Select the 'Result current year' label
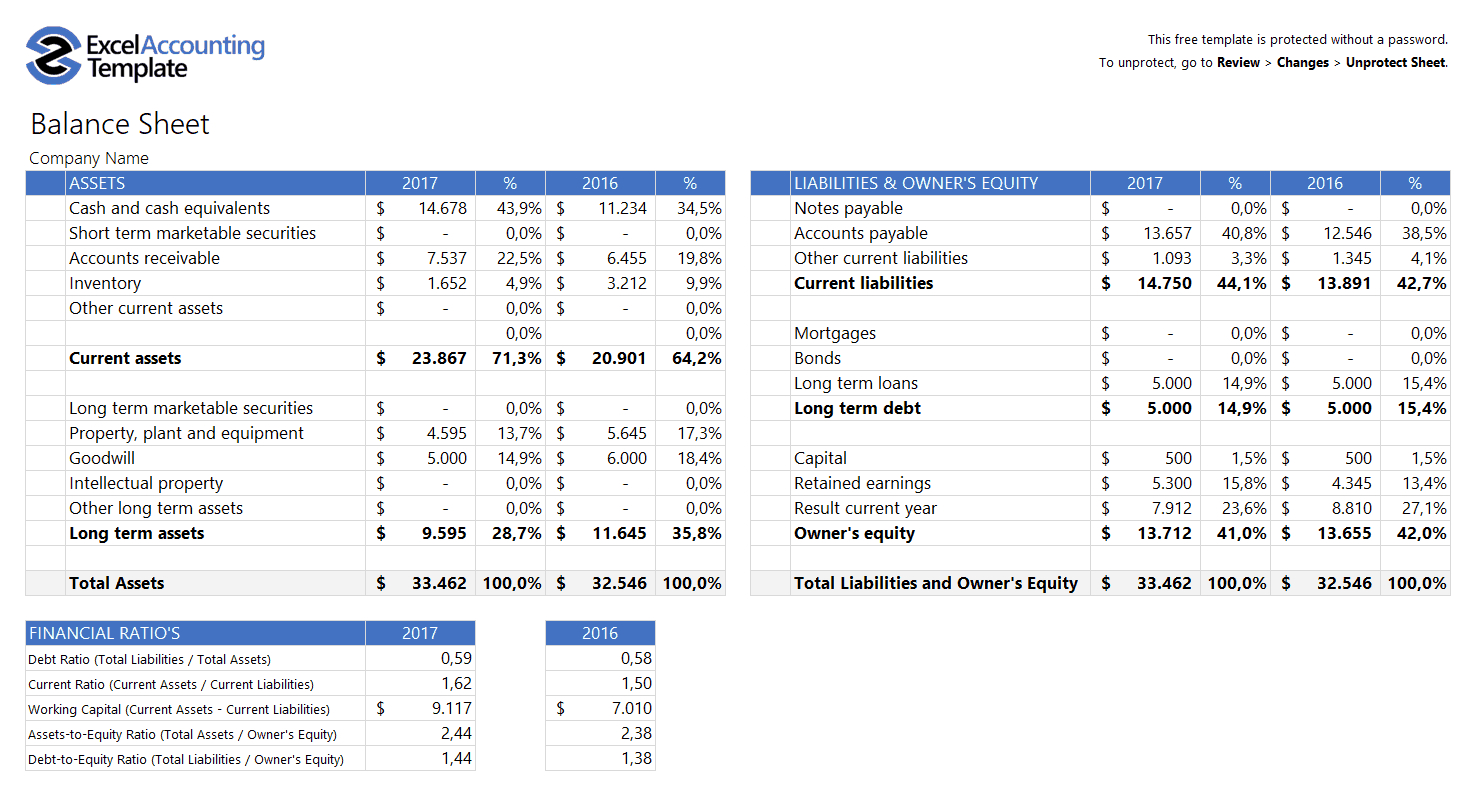 click(866, 508)
